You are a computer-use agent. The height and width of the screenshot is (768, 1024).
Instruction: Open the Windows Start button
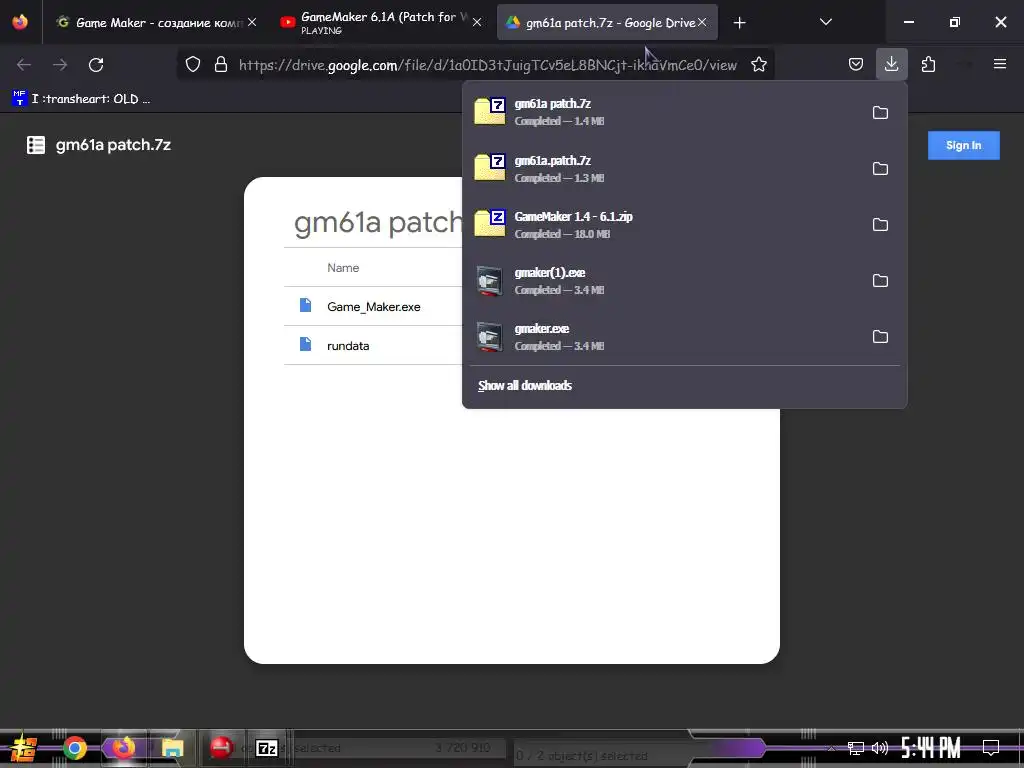(x=24, y=748)
